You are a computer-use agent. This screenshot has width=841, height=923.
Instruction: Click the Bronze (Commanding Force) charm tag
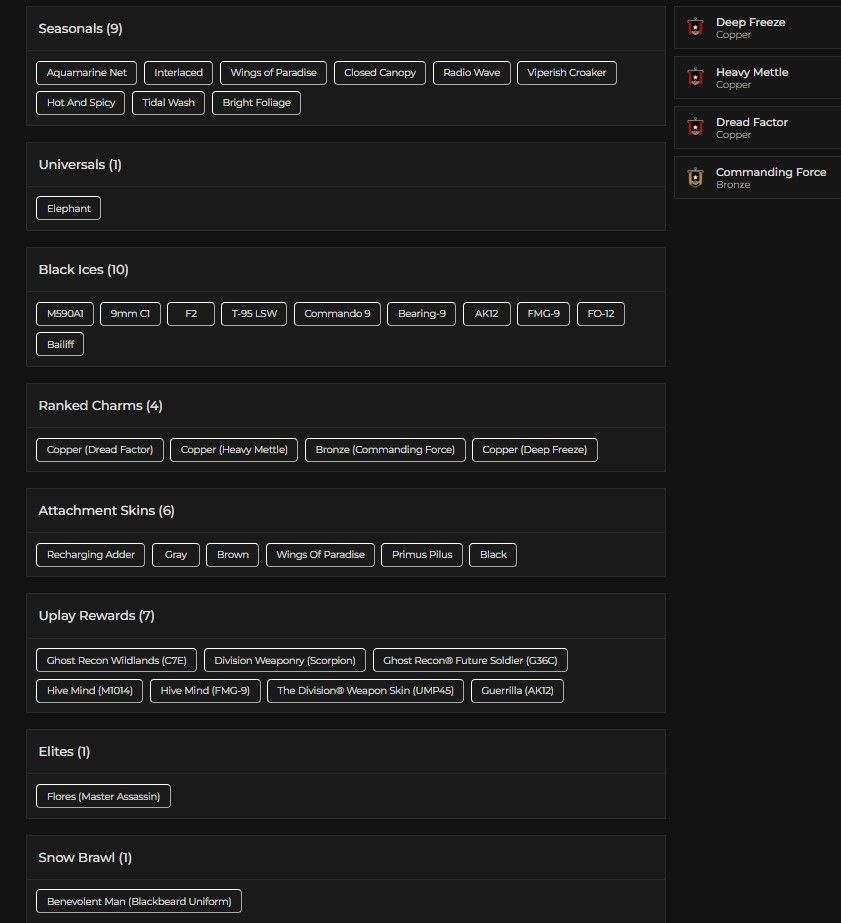[385, 450]
